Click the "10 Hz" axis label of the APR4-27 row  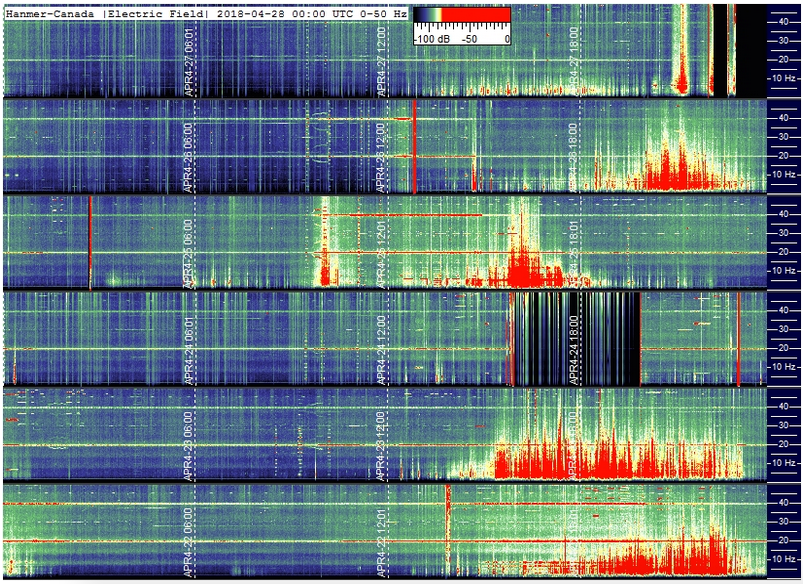pos(784,78)
